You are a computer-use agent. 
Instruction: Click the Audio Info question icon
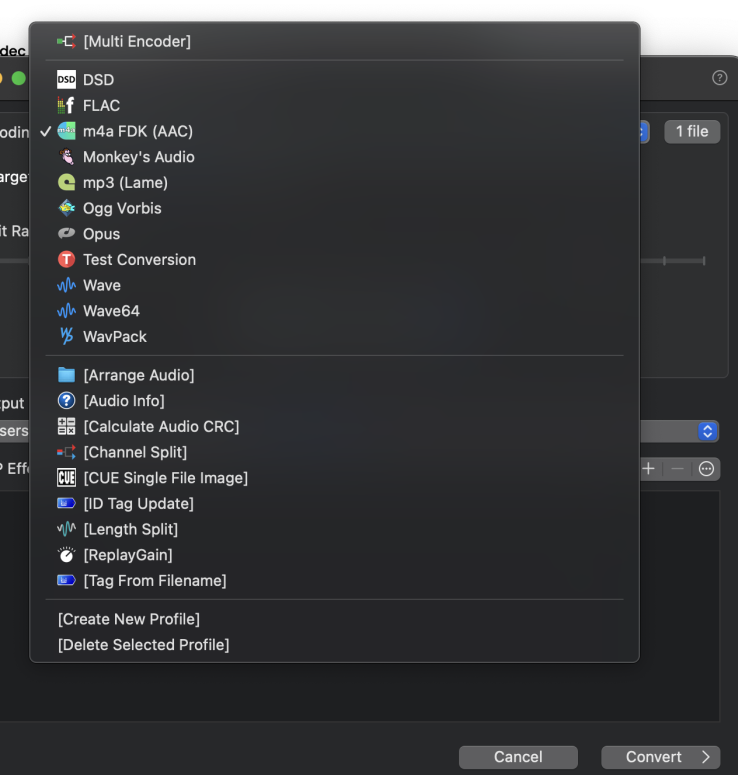(66, 401)
